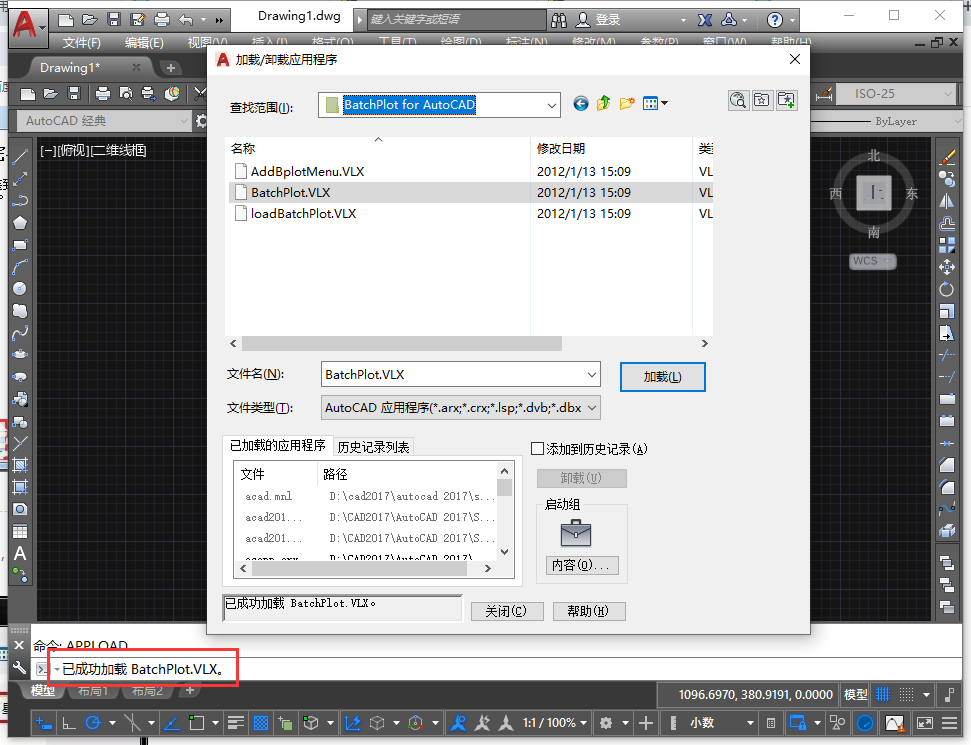971x745 pixels.
Task: Click the 登录 sign-in button
Action: [598, 20]
